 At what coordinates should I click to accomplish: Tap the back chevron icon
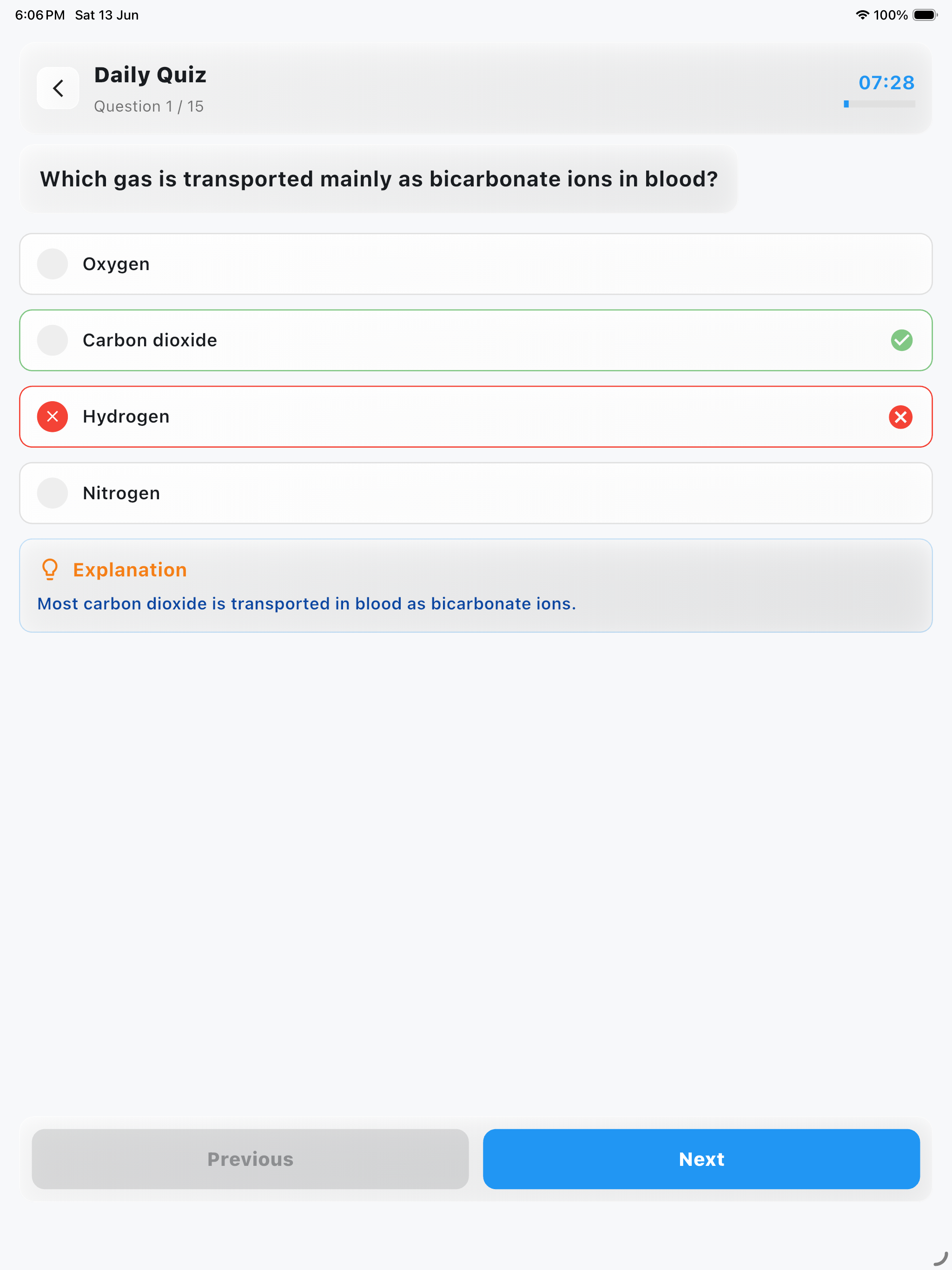point(58,88)
